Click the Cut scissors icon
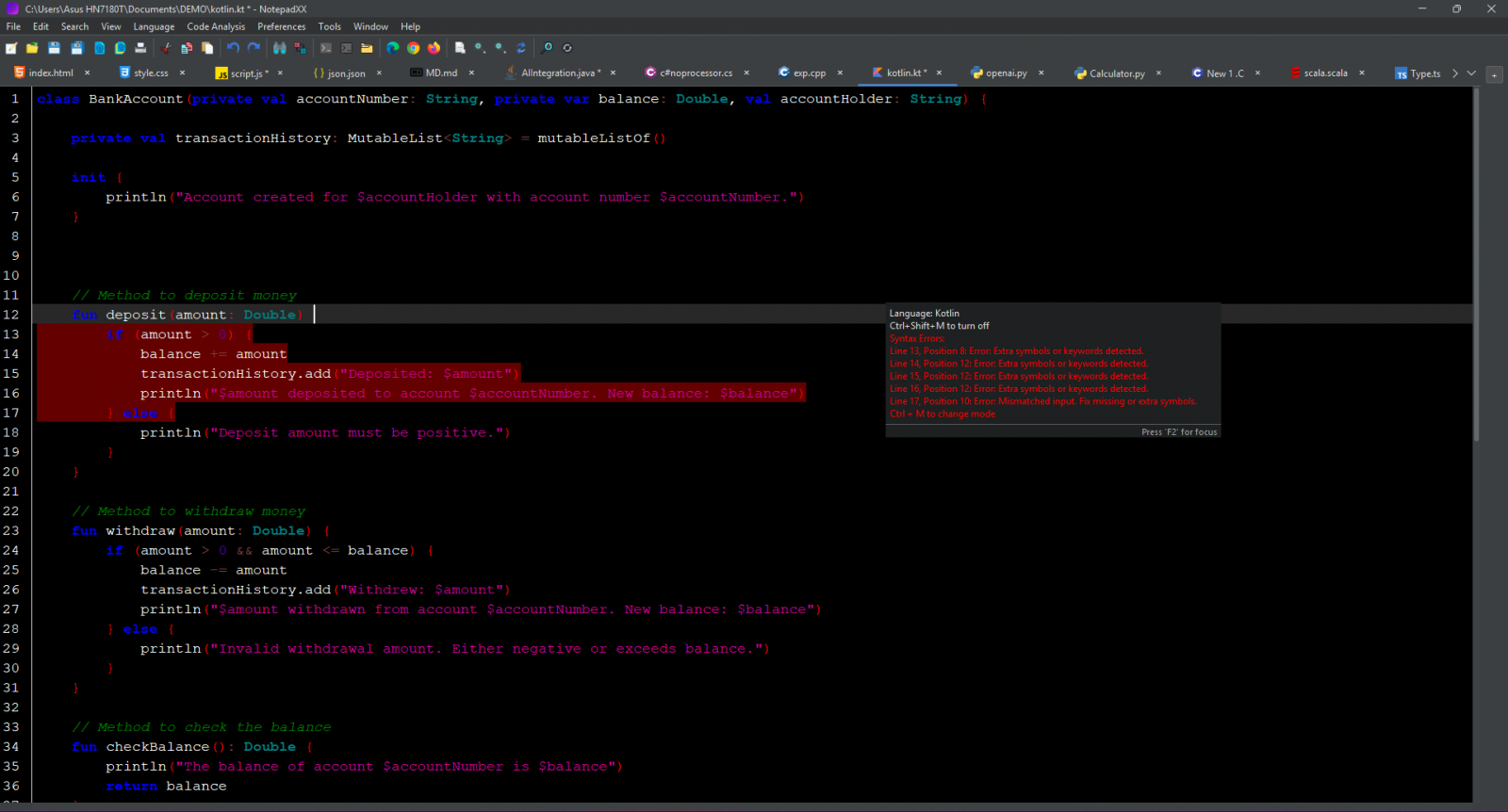 (166, 48)
